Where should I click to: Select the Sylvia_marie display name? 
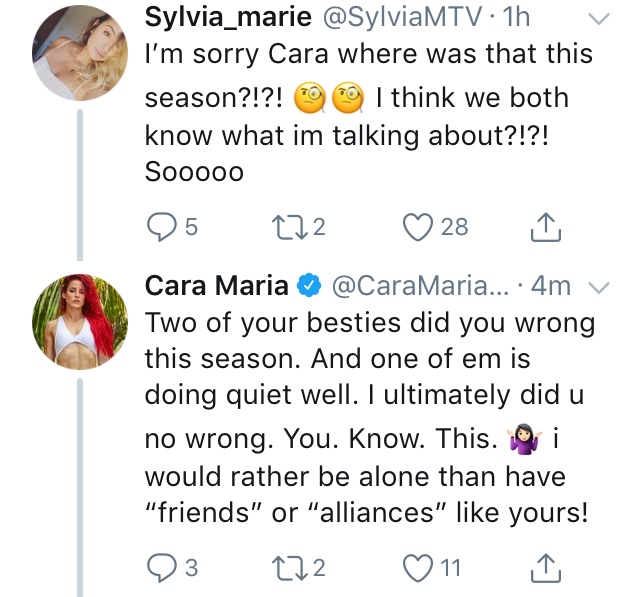point(228,18)
